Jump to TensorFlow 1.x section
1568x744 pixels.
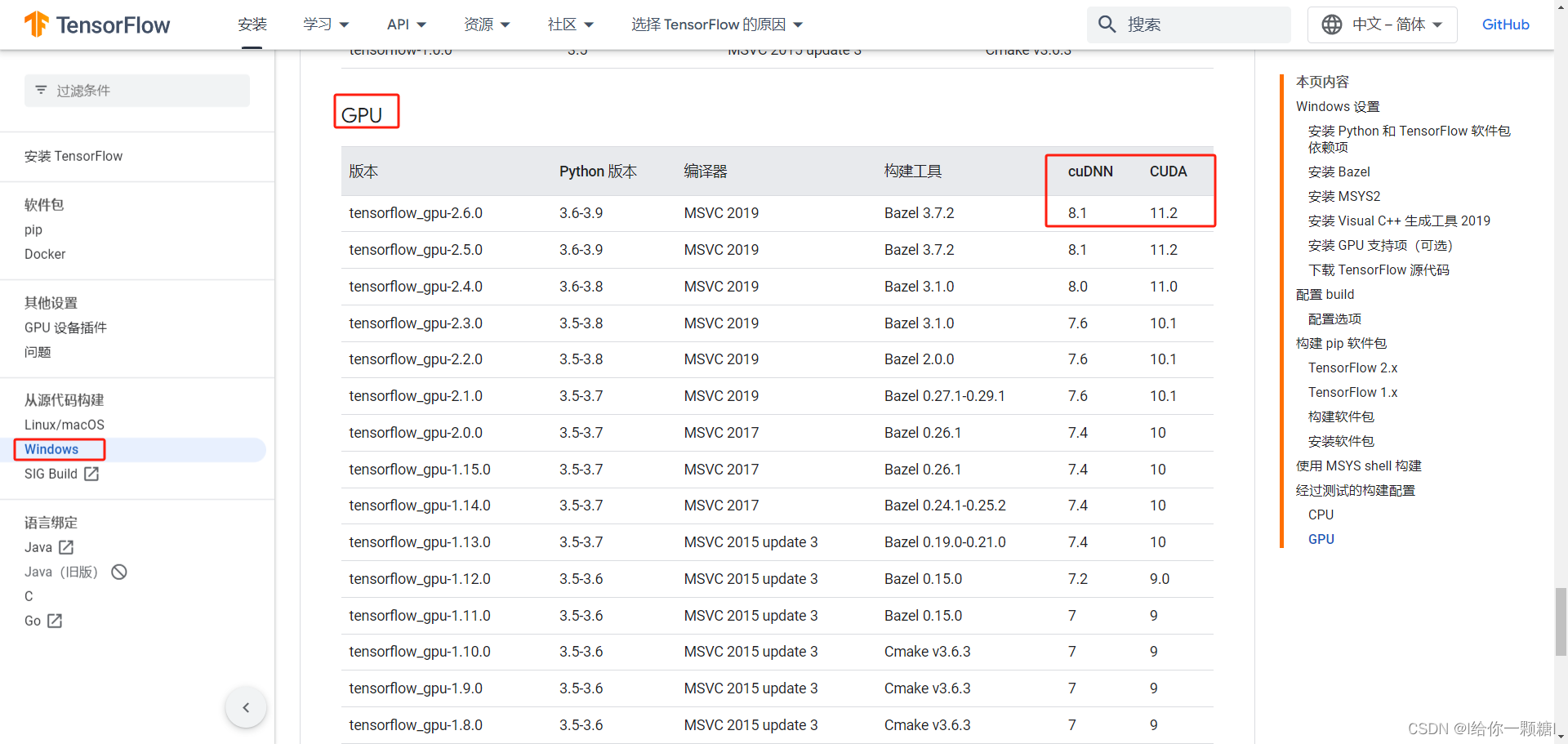coord(1352,392)
